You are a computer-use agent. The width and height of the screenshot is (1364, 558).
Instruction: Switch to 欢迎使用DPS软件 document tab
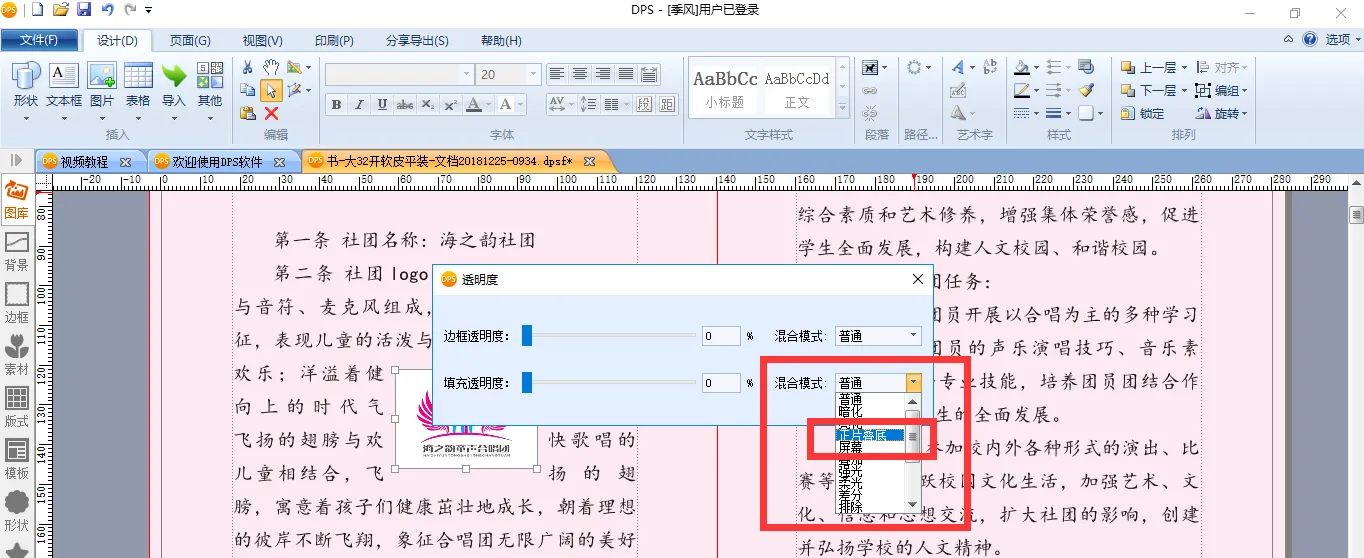click(217, 161)
